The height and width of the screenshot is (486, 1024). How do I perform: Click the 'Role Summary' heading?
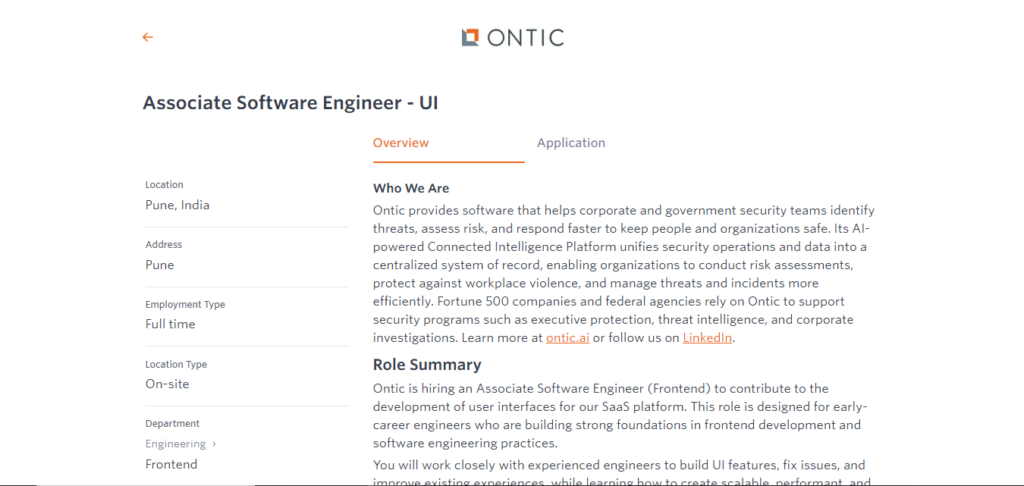point(427,364)
